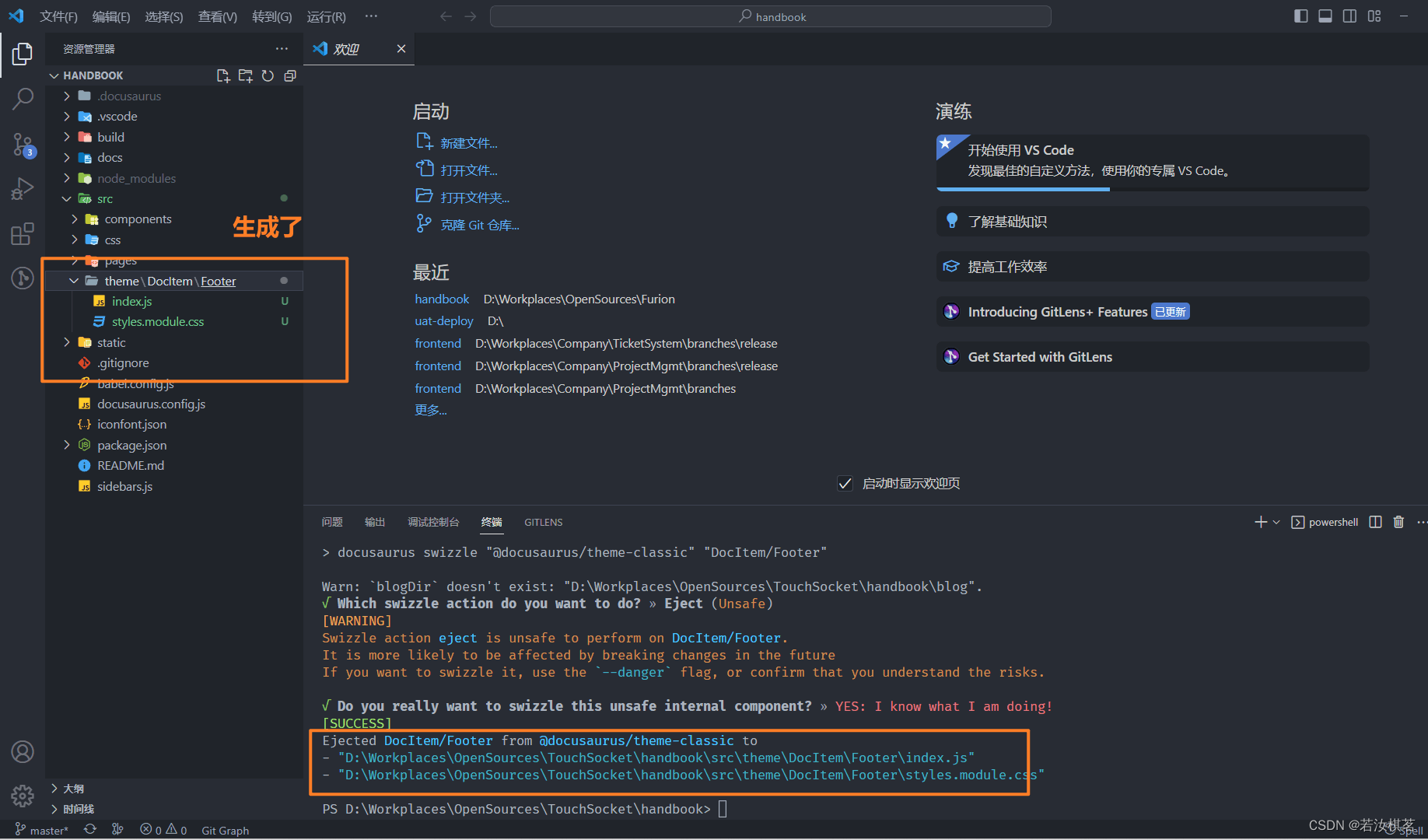The width and height of the screenshot is (1428, 840).
Task: Toggle the primary sidebar visibility
Action: (x=1300, y=16)
